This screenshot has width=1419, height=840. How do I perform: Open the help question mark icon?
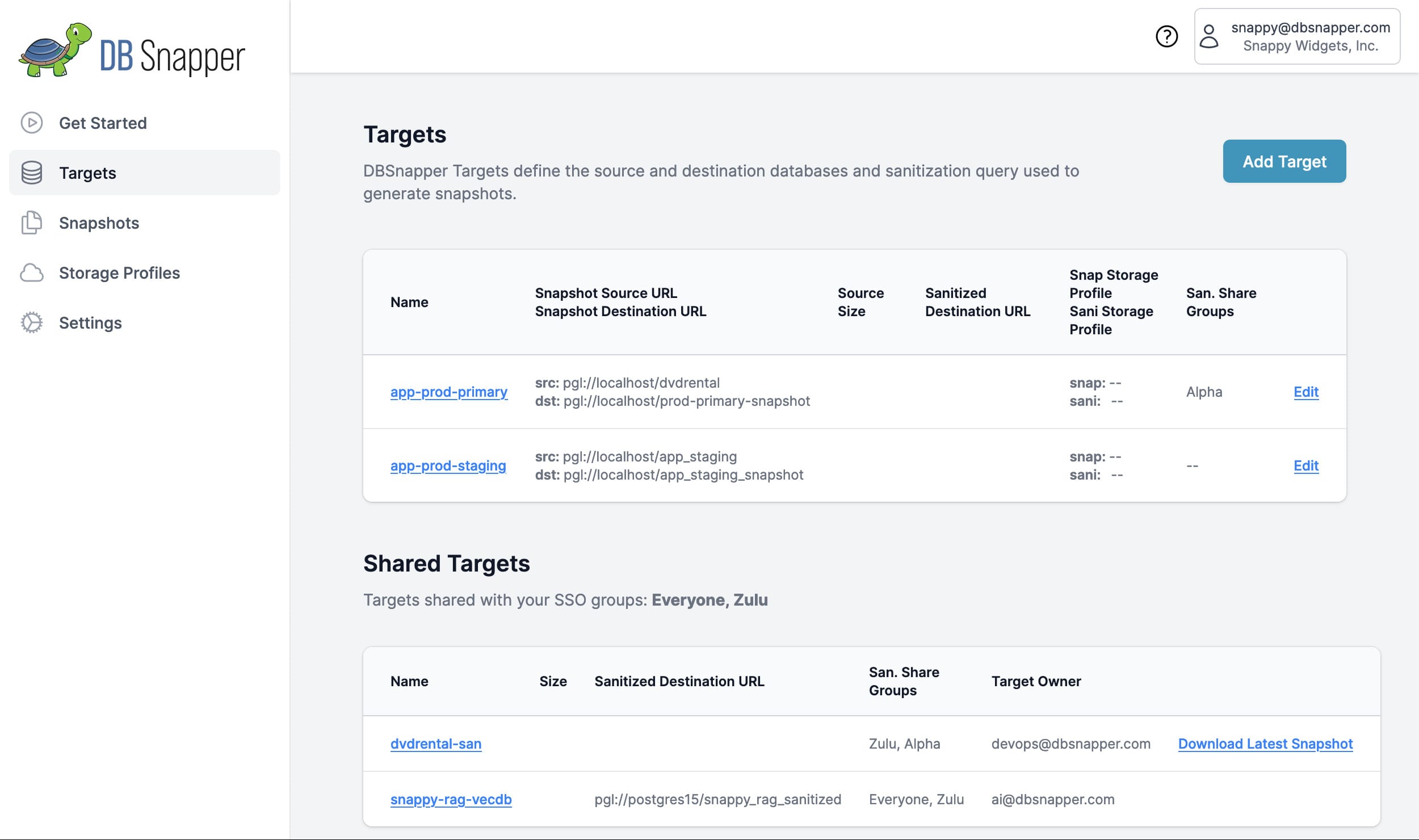point(1167,36)
